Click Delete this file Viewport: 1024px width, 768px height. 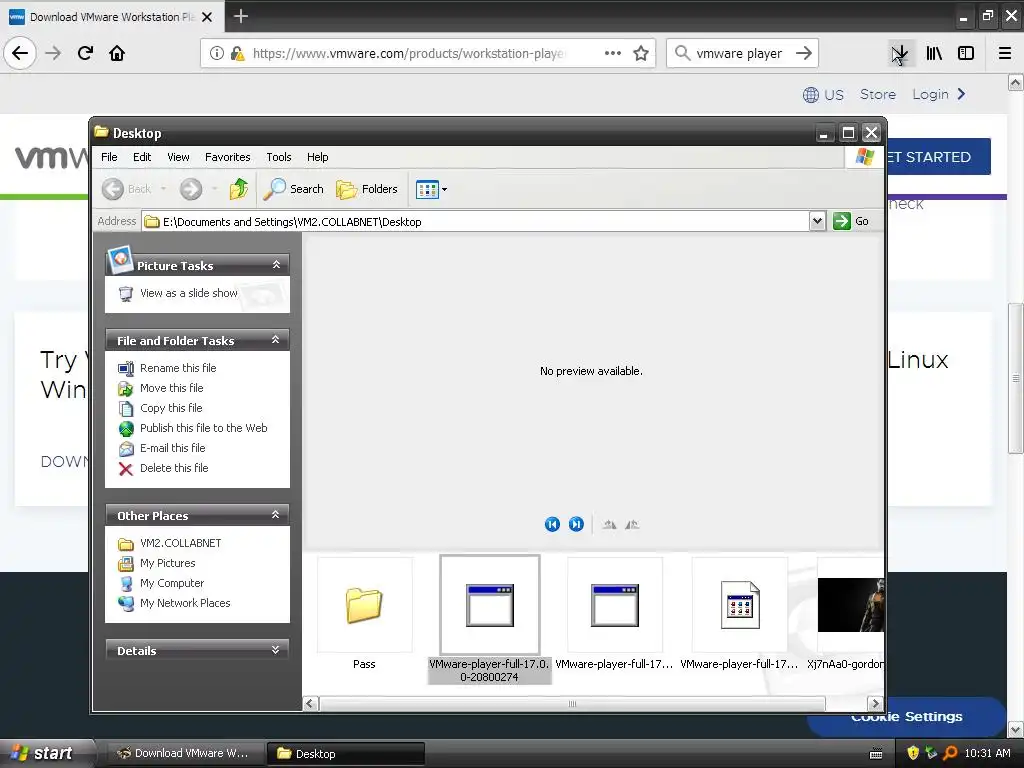click(x=174, y=468)
